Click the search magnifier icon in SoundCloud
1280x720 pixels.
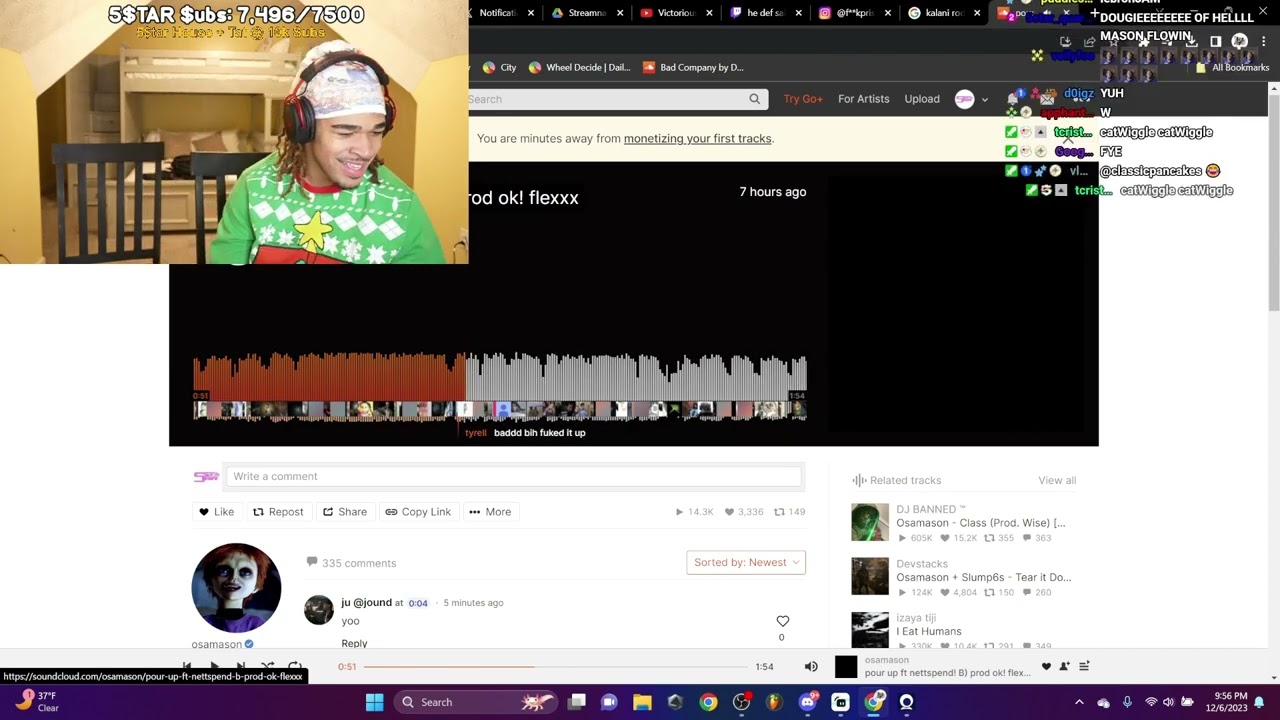(755, 99)
